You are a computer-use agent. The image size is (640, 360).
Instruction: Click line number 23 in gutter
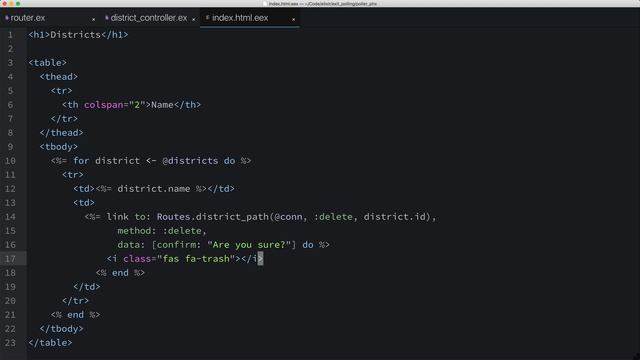pyautogui.click(x=10, y=343)
